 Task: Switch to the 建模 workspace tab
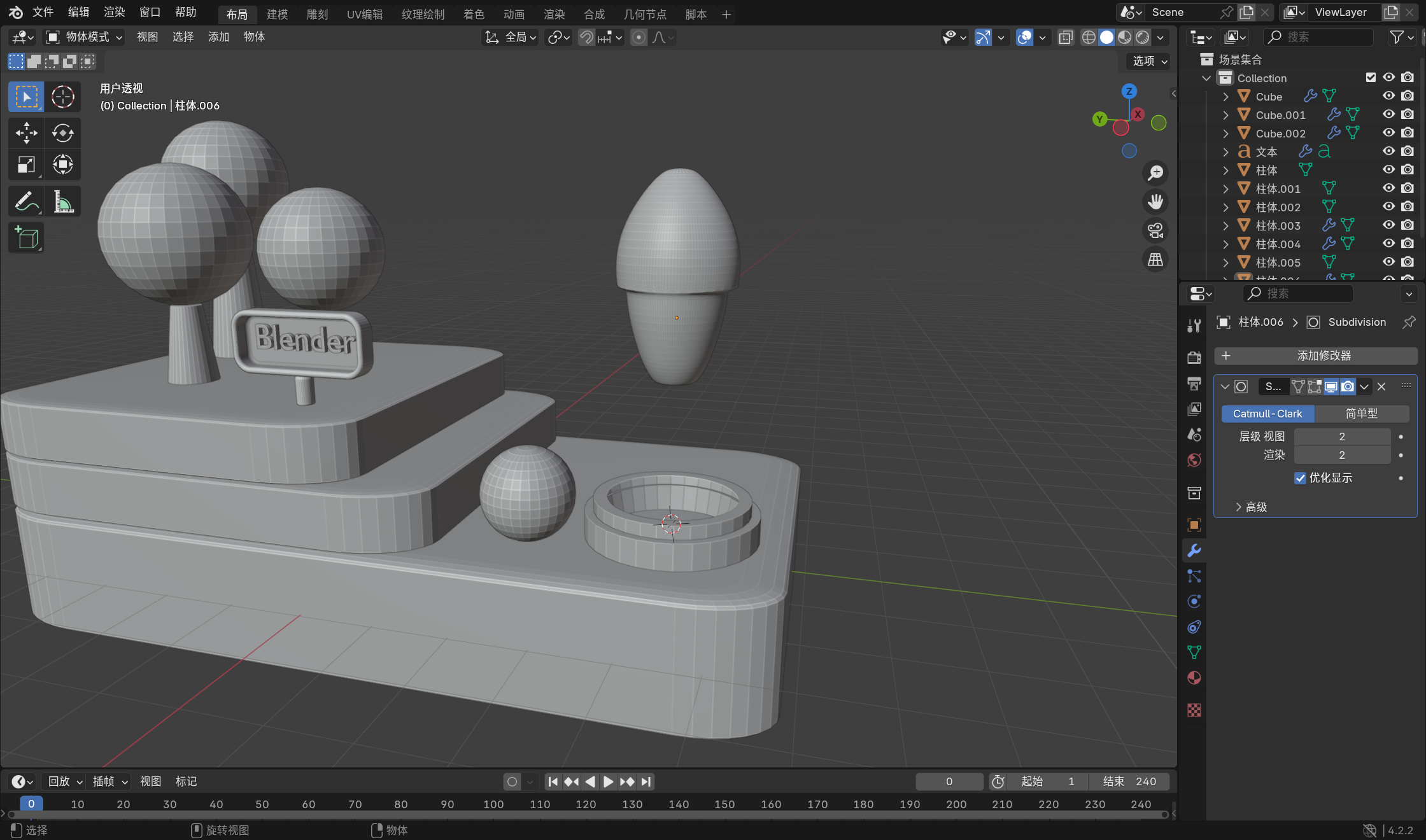tap(277, 14)
